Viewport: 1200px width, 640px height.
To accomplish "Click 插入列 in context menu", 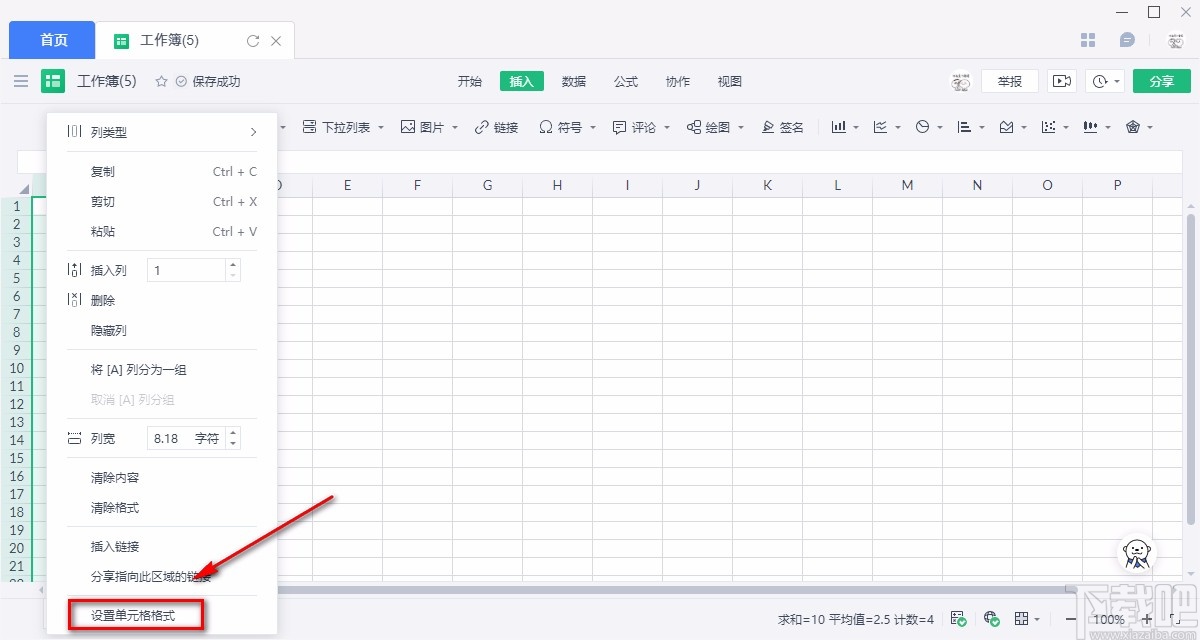I will [109, 270].
